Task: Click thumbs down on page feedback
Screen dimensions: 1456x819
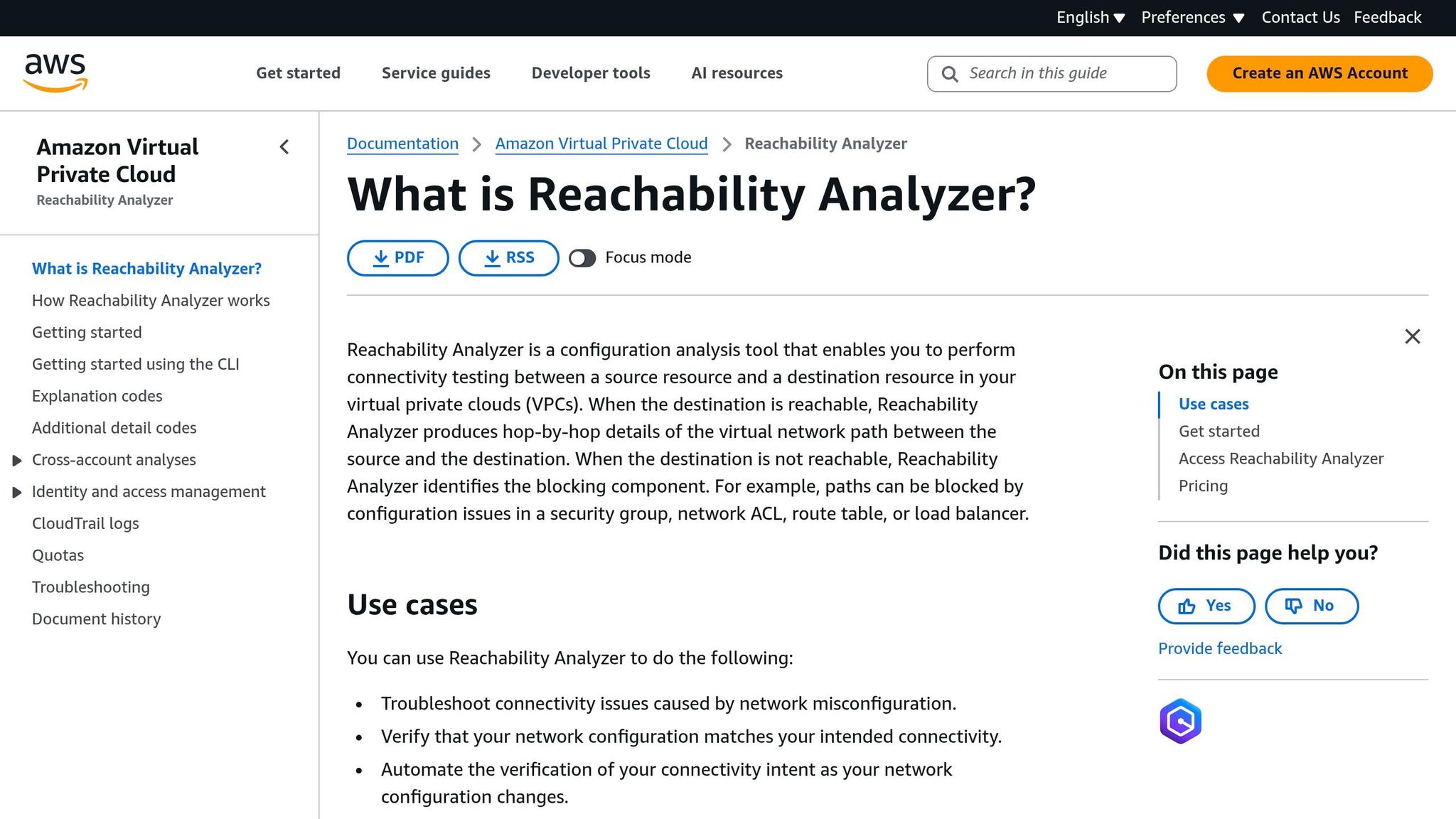Action: tap(1310, 606)
